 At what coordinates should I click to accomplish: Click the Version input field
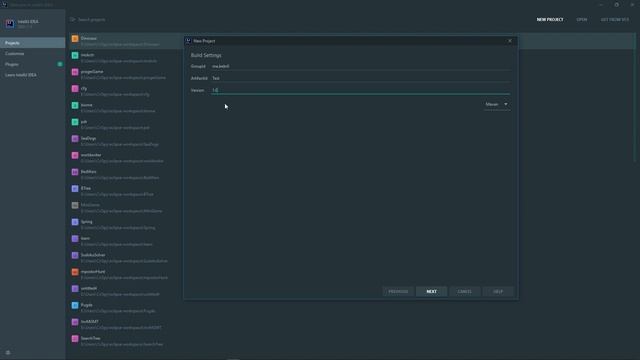tap(360, 90)
